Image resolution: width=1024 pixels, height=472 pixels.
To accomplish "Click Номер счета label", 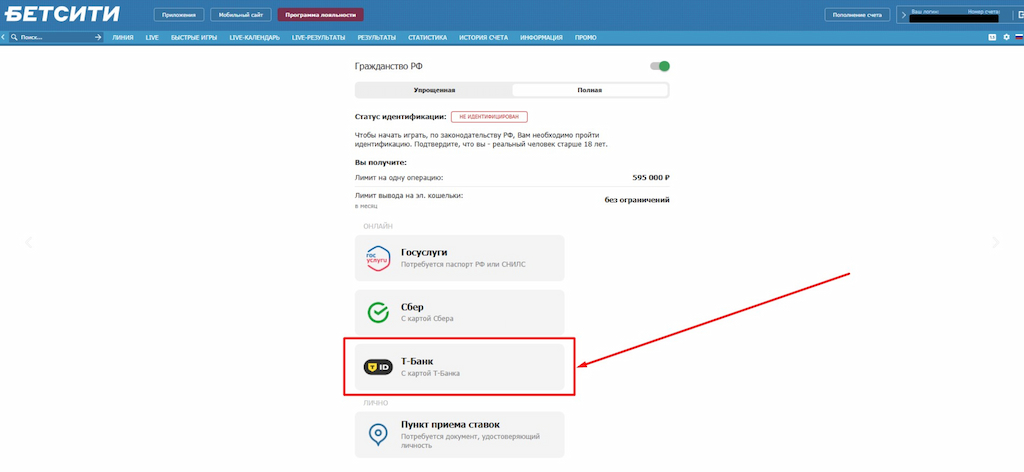I will [x=985, y=11].
